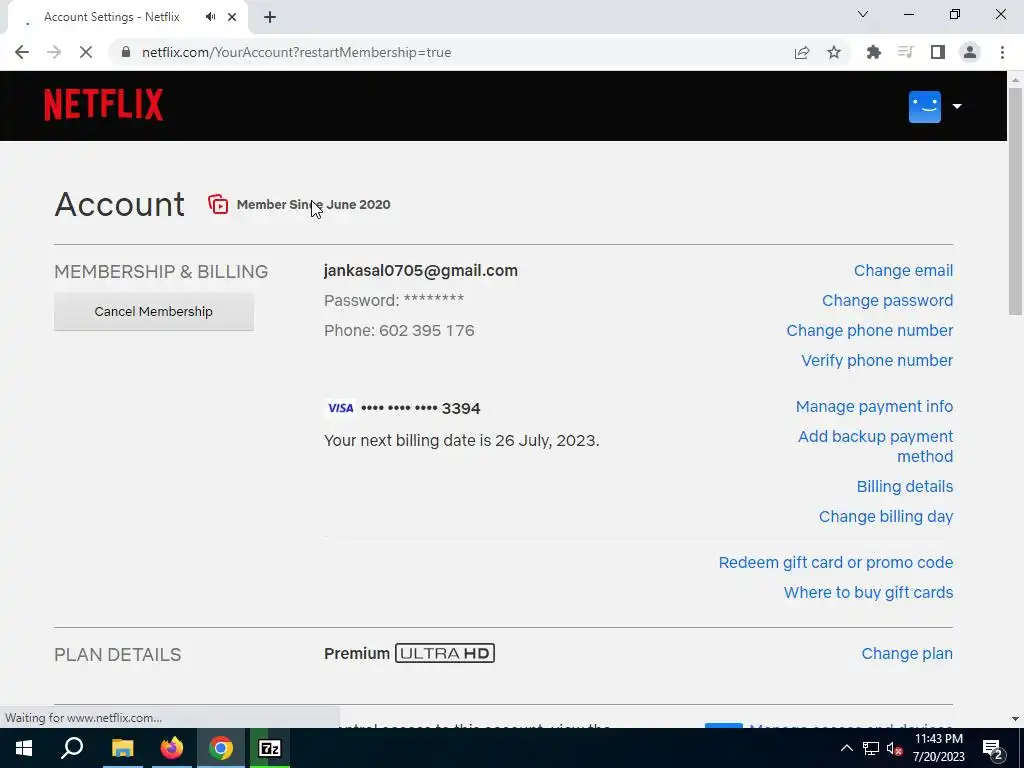Click the Change plan link
This screenshot has width=1024, height=768.
coord(907,654)
